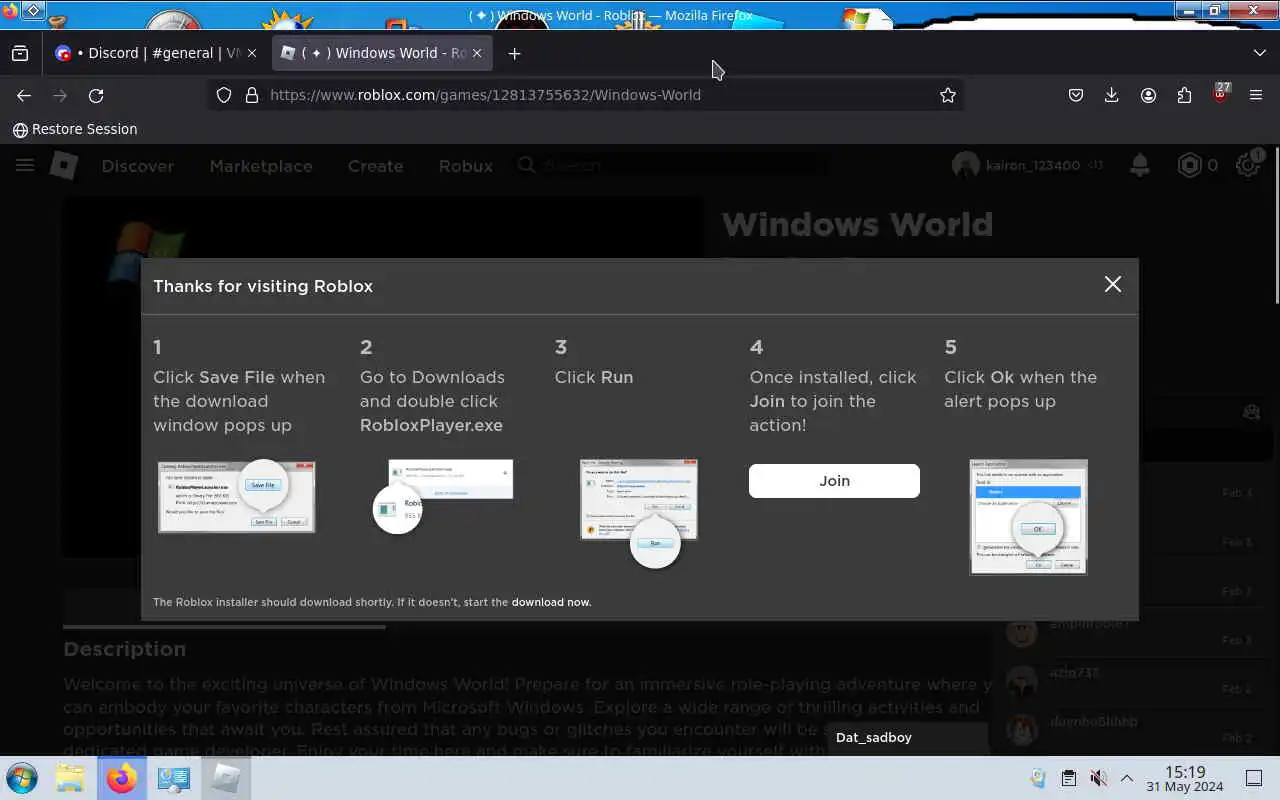
Task: Open the Create menu item
Action: click(375, 166)
